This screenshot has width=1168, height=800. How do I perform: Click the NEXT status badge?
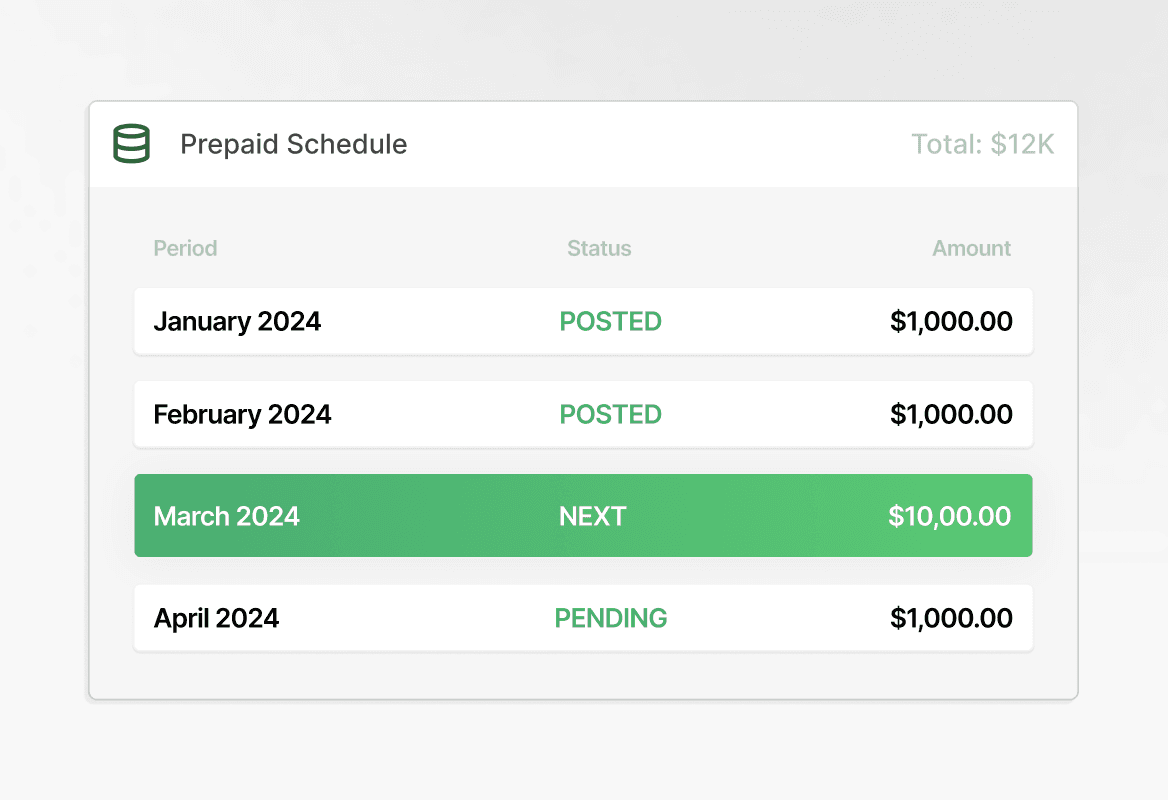(x=592, y=516)
